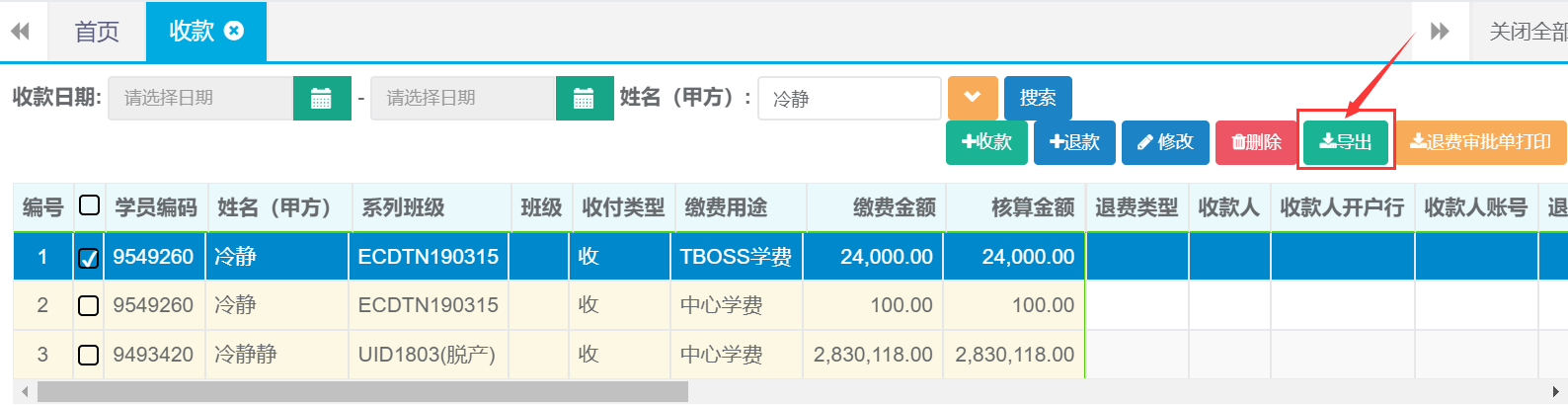
Task: Click the horizontal scrollbar under the table
Action: click(362, 392)
